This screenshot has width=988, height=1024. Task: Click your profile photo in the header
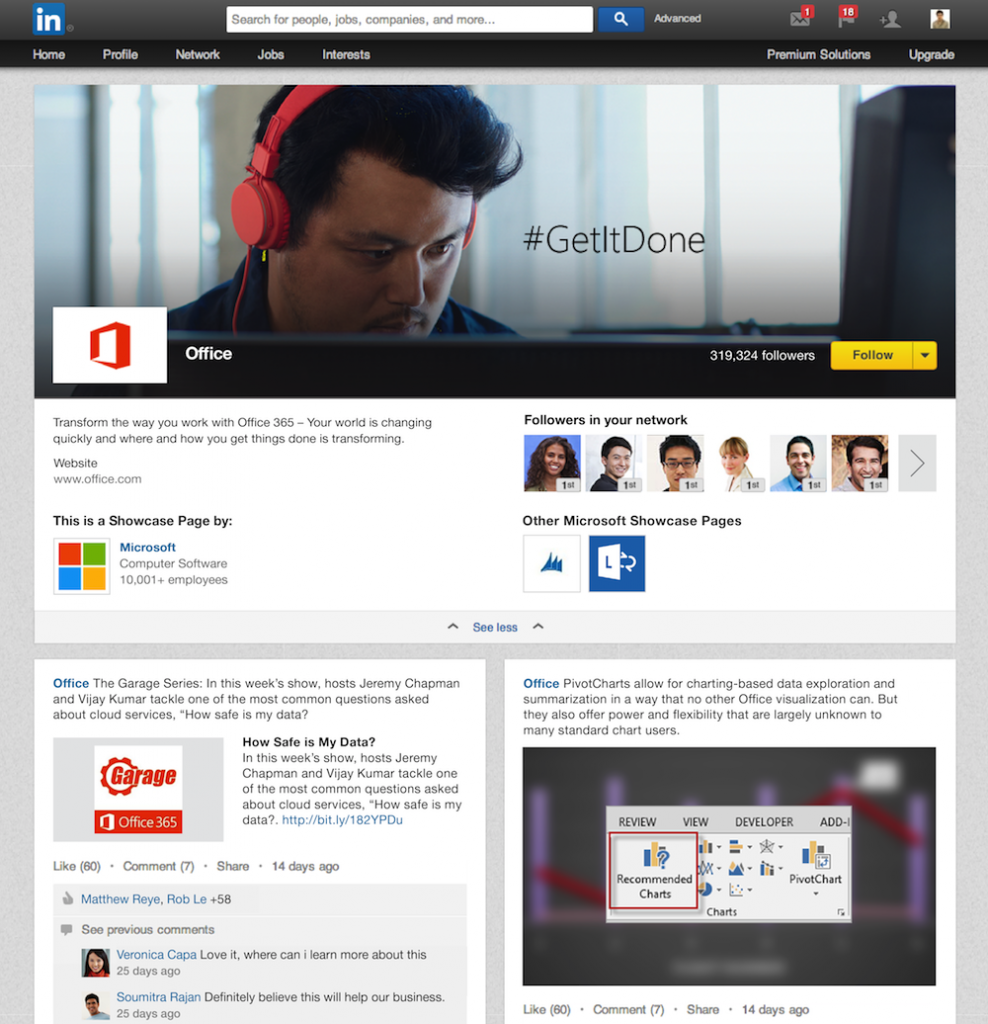pos(938,18)
